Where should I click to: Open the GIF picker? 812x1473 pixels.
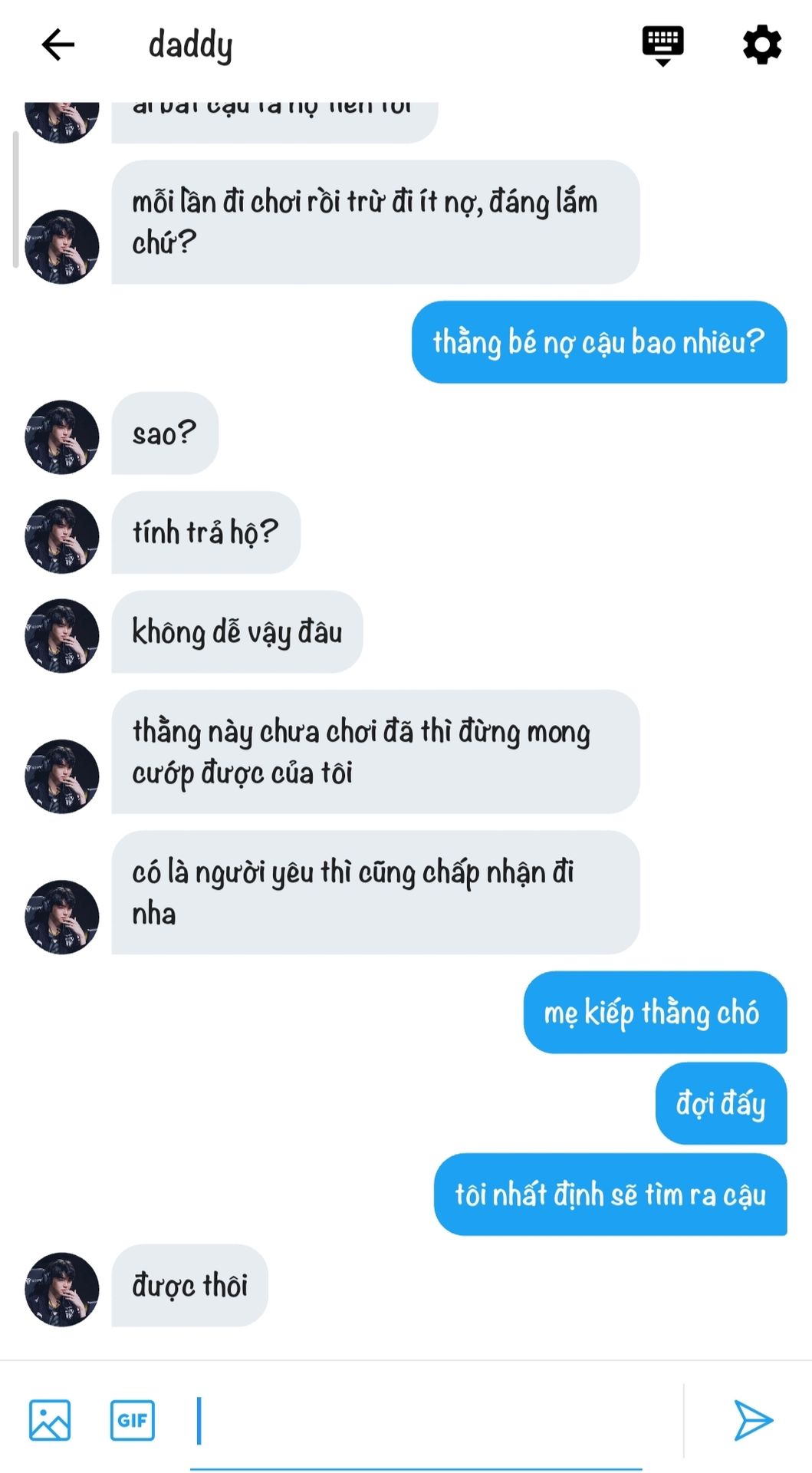point(133,1420)
